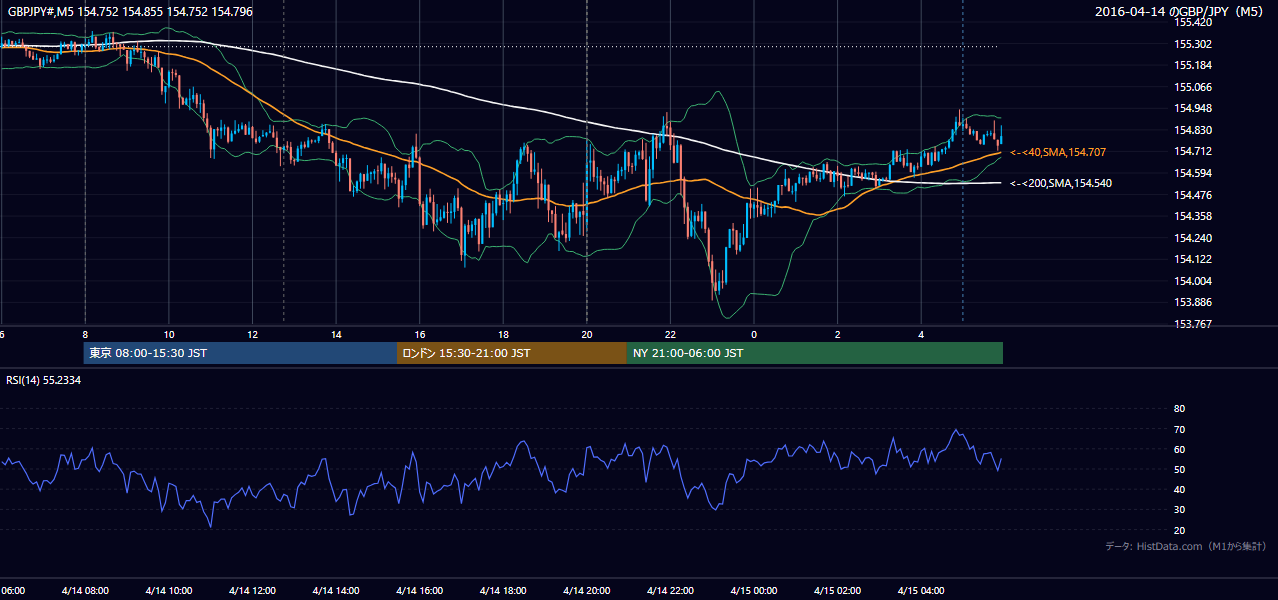The image size is (1278, 600).
Task: Click the 4/14 16:00 time label
Action: (x=420, y=590)
